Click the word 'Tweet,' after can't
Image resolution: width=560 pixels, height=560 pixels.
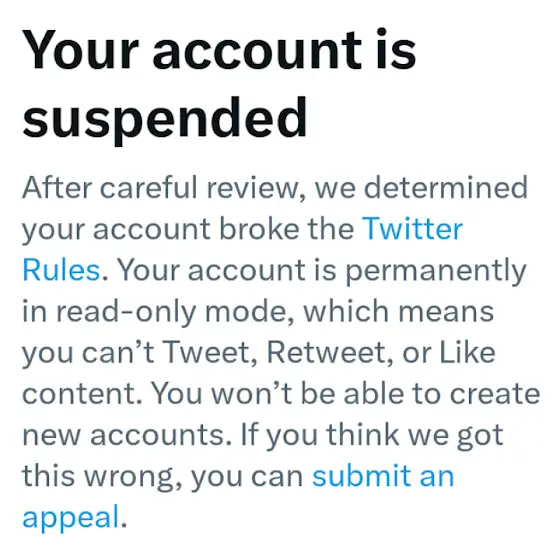[x=210, y=354]
